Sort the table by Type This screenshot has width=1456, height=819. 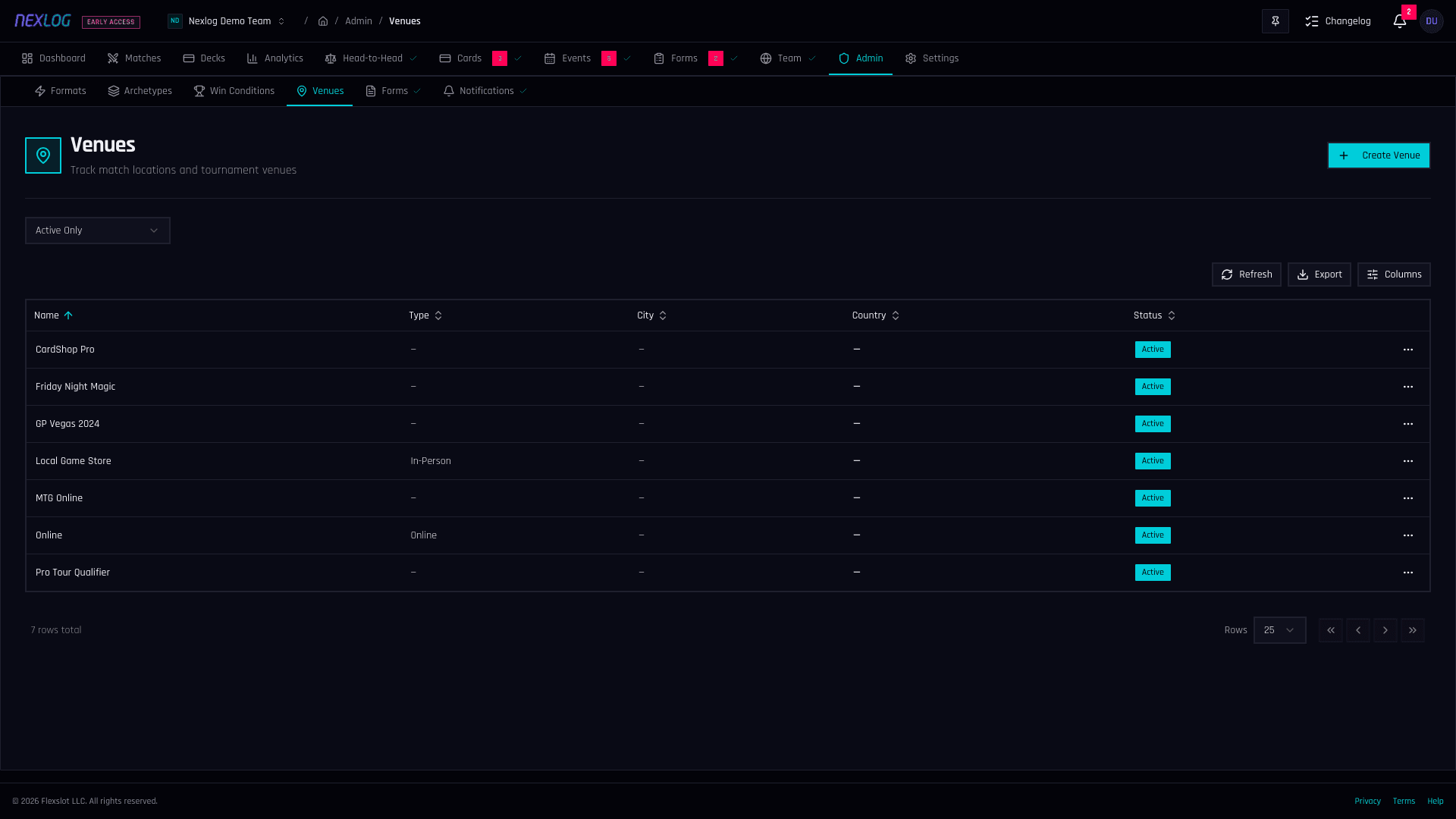pyautogui.click(x=425, y=315)
